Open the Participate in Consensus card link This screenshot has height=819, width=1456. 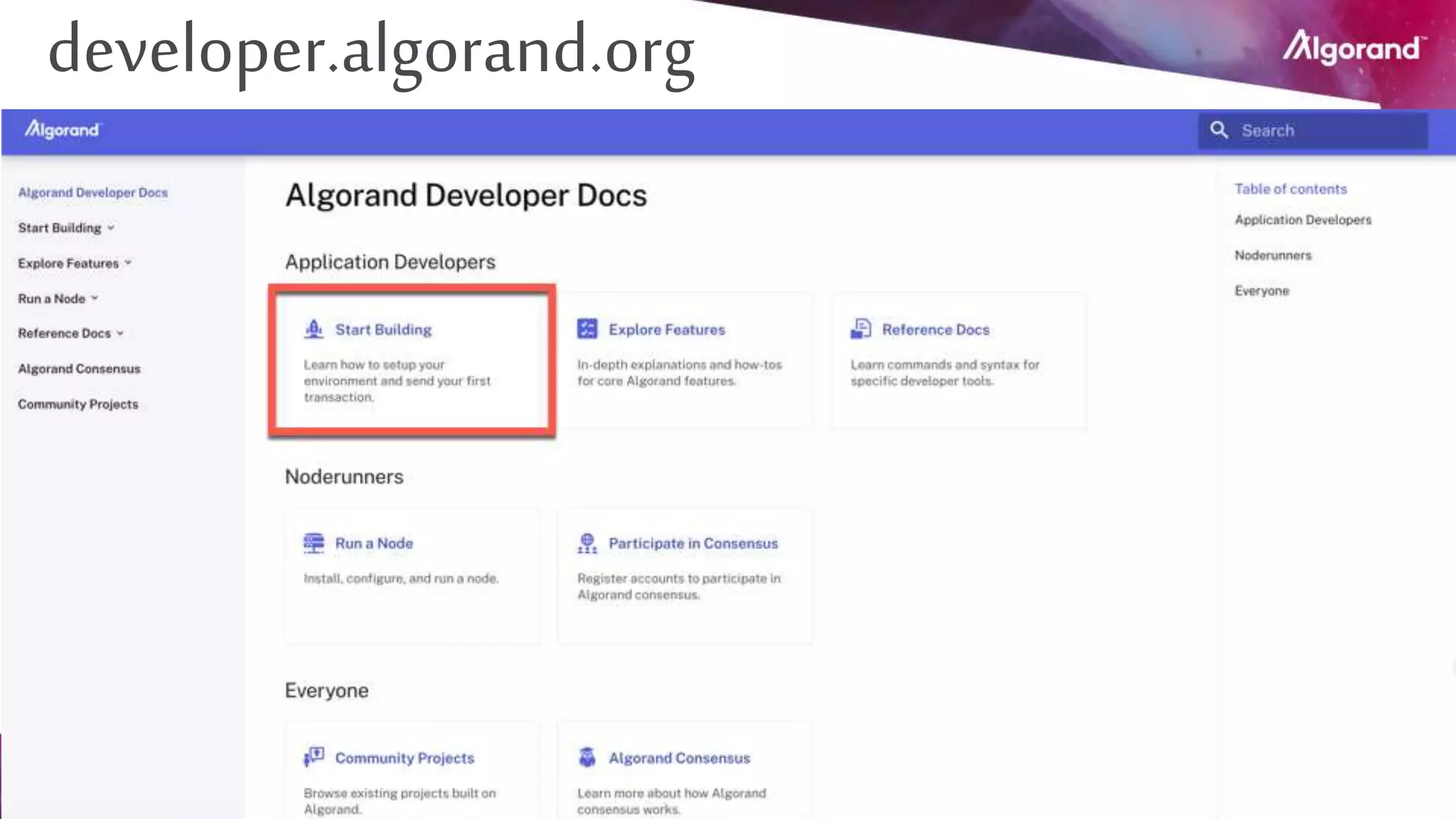point(693,543)
